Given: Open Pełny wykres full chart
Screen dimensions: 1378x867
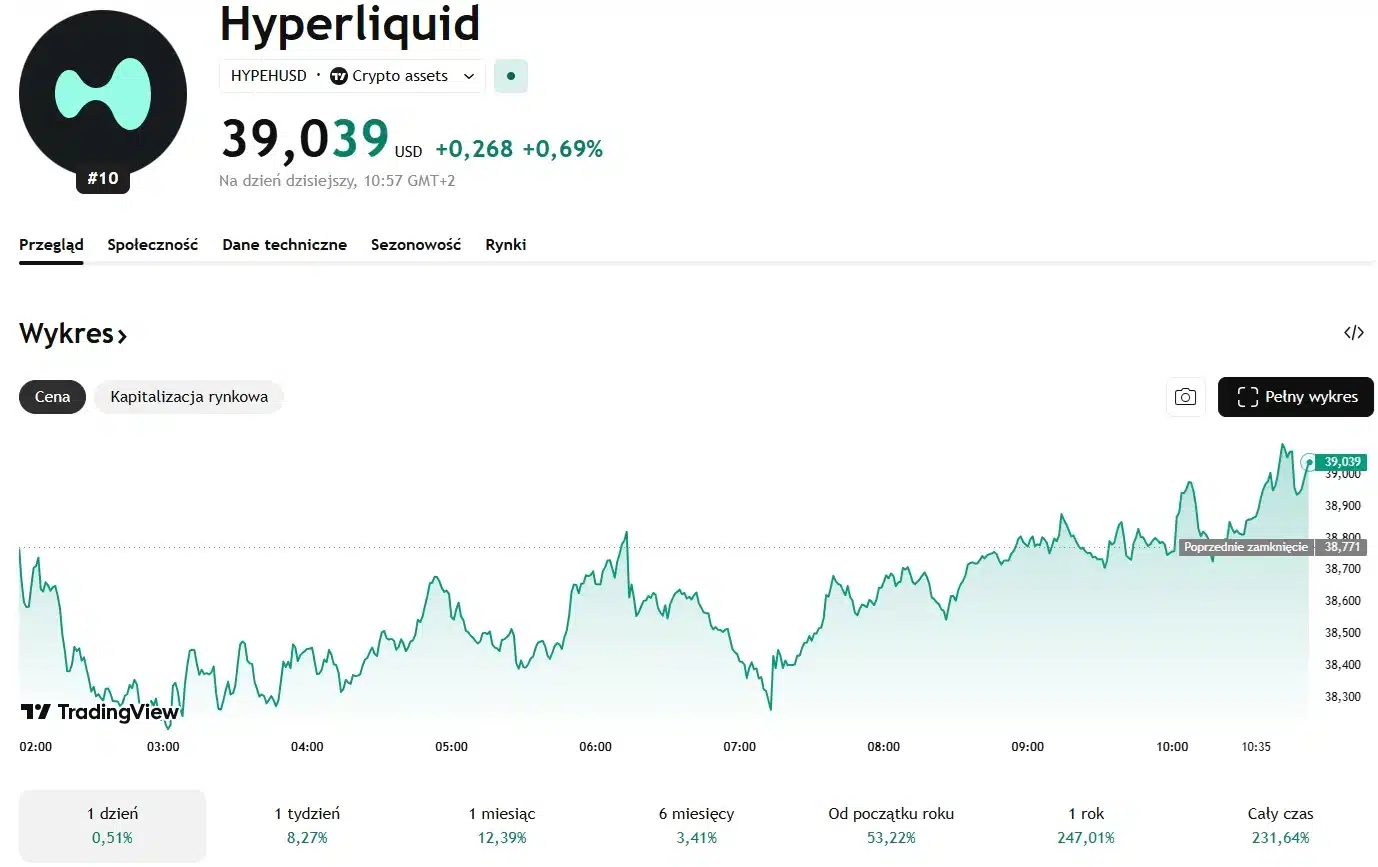Looking at the screenshot, I should coord(1295,397).
